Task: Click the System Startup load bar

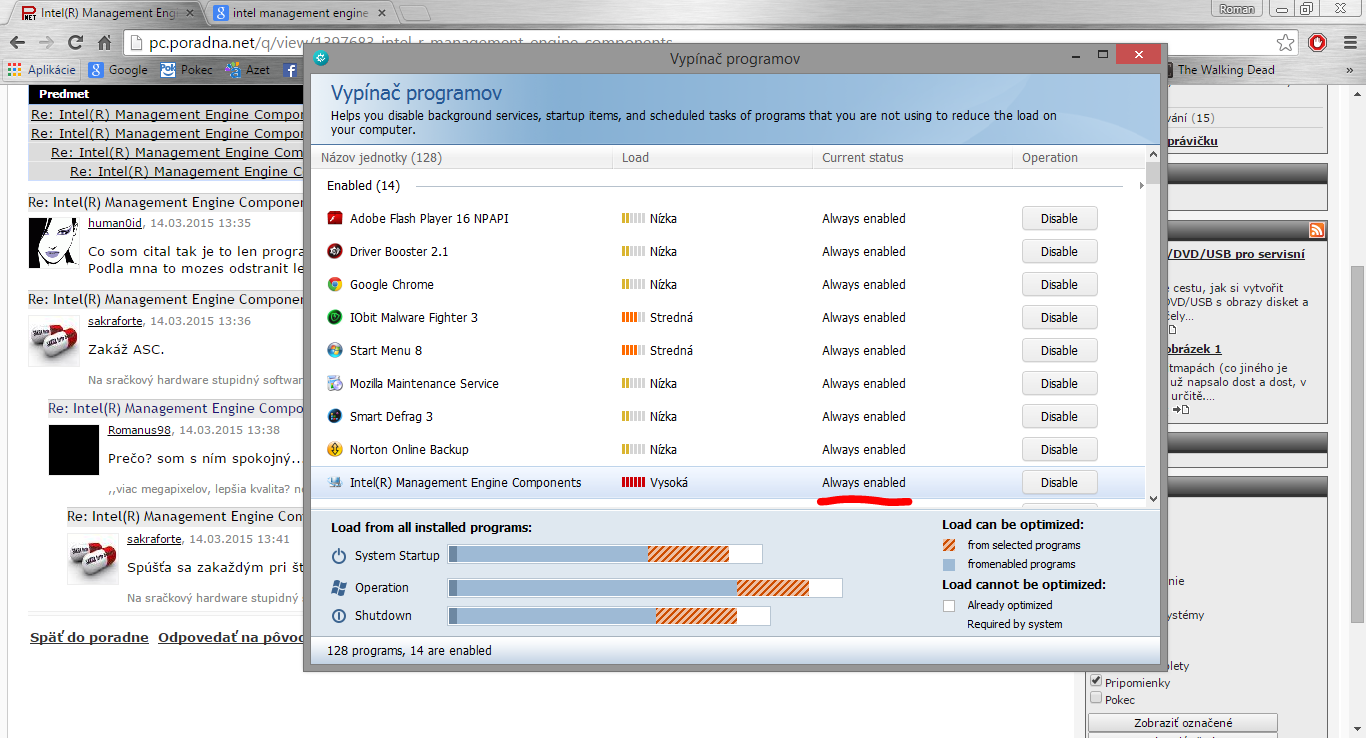Action: tap(605, 554)
